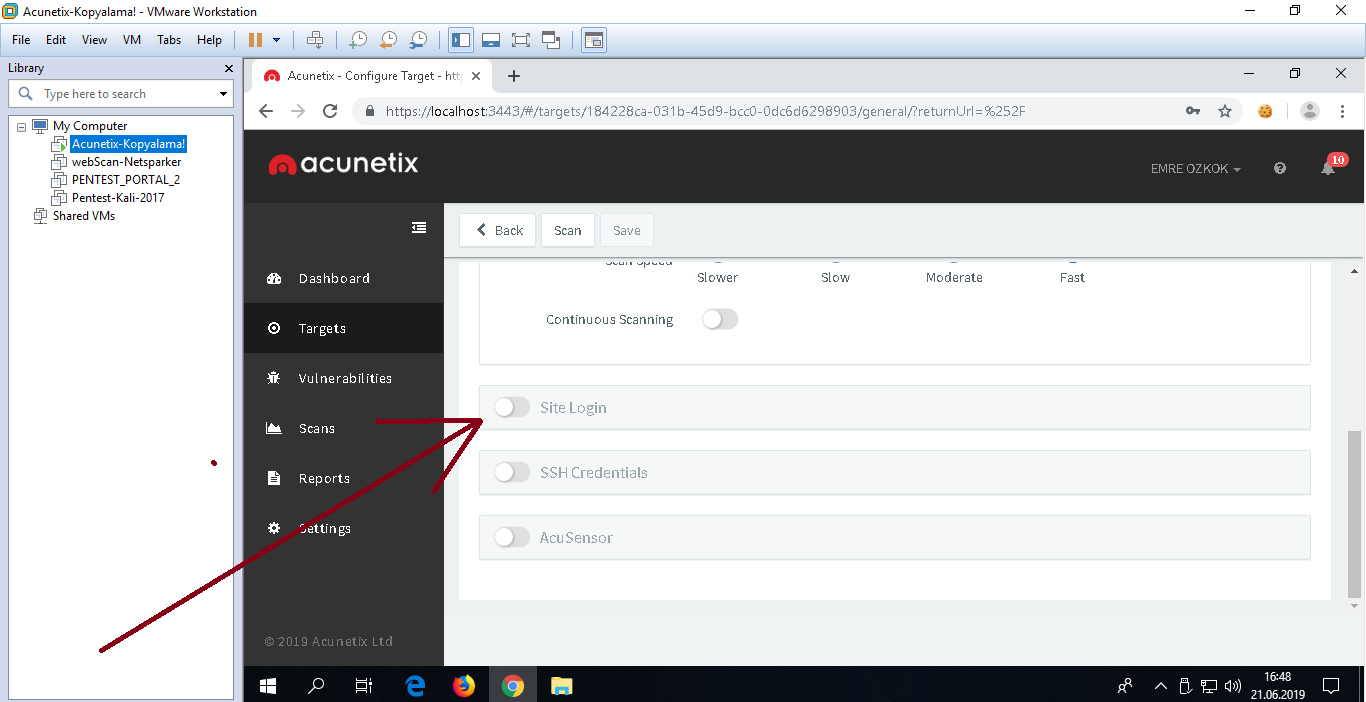The image size is (1366, 702).
Task: Enable the AcuSensor toggle
Action: [512, 538]
